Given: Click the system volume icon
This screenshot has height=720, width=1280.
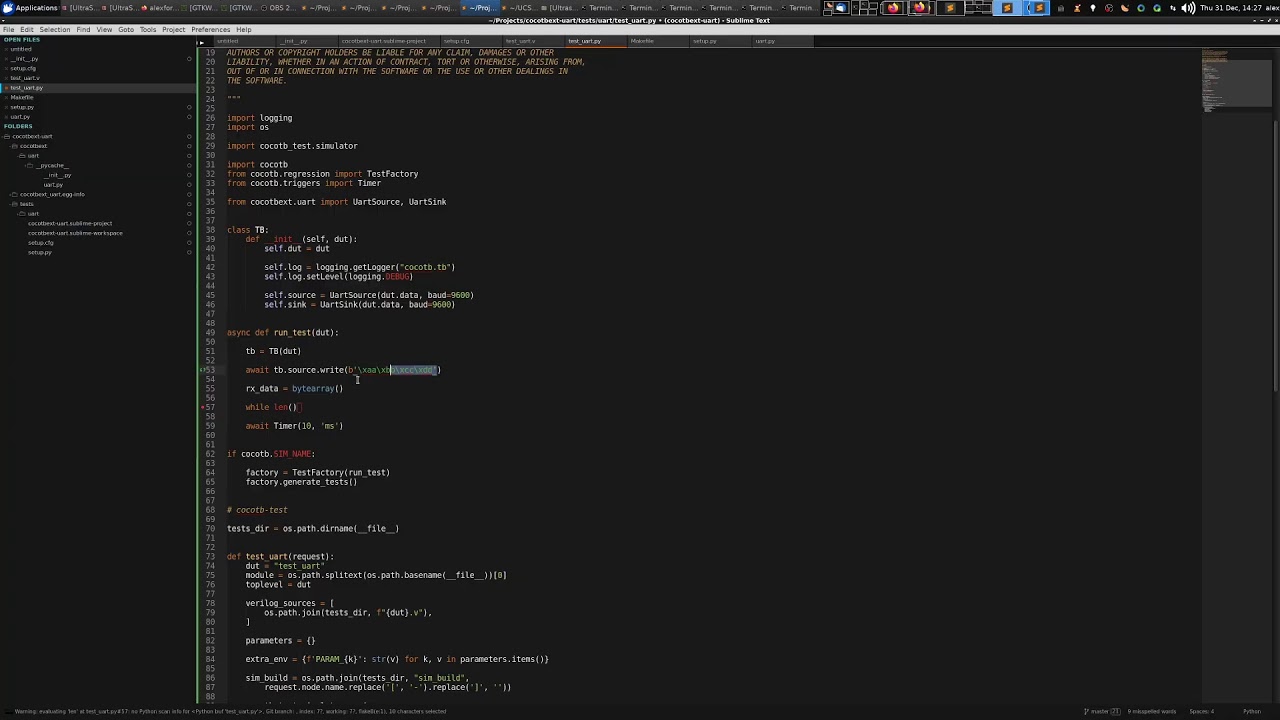Looking at the screenshot, I should (1187, 7).
